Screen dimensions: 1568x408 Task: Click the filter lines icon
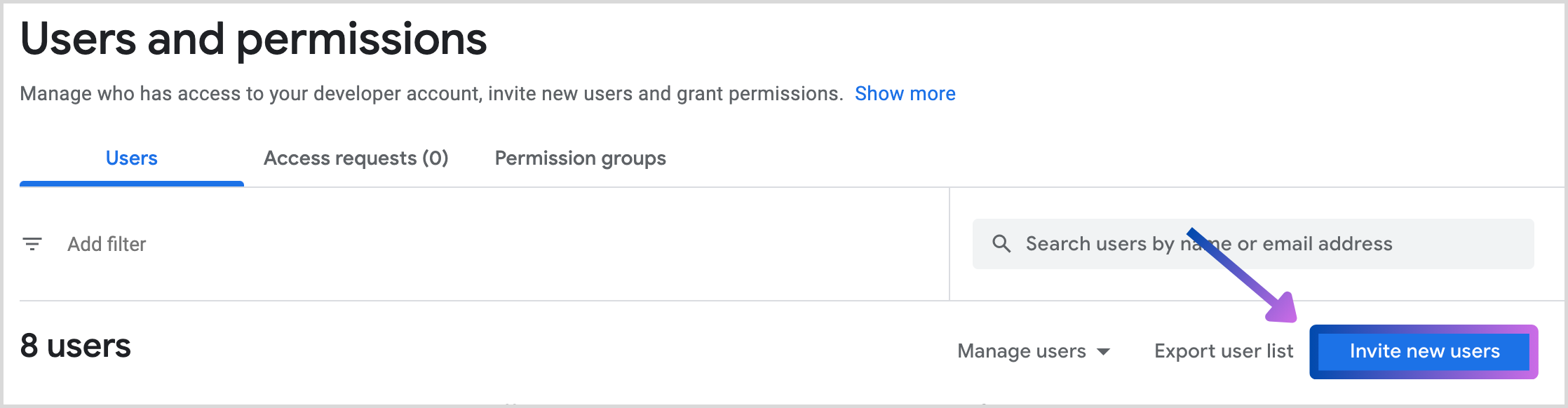(x=32, y=244)
